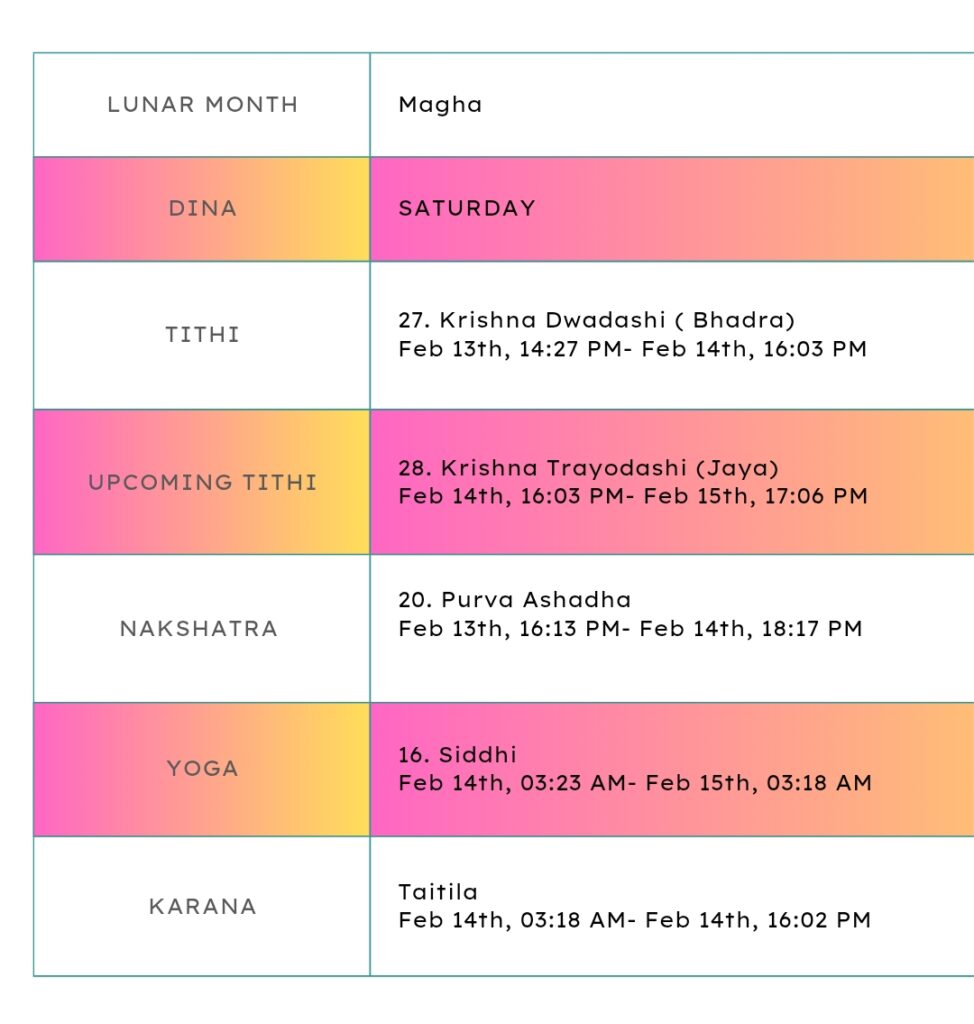Select the Taitila karana name
The height and width of the screenshot is (1024, 974).
pyautogui.click(x=438, y=892)
